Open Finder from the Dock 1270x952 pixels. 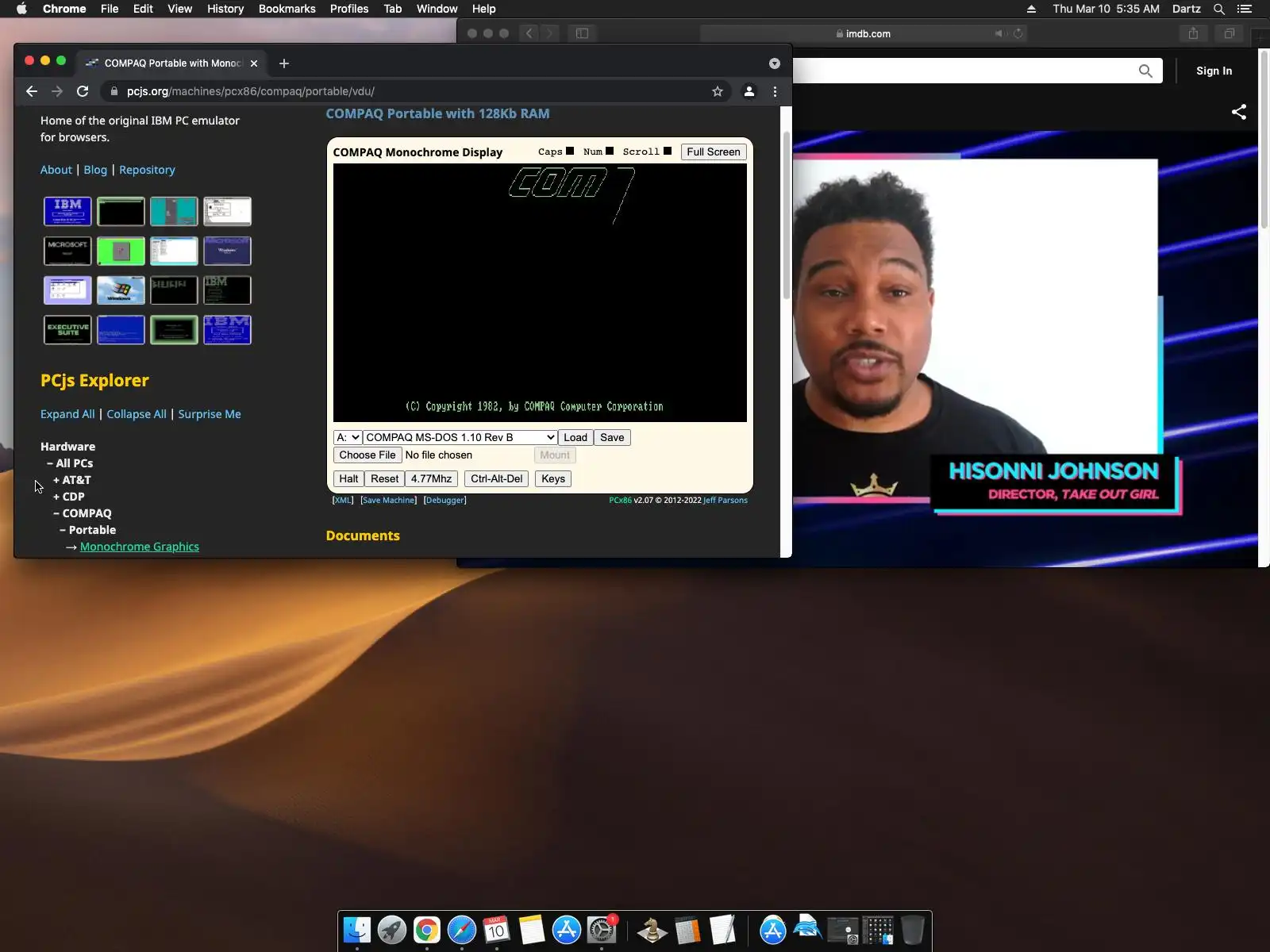click(357, 930)
